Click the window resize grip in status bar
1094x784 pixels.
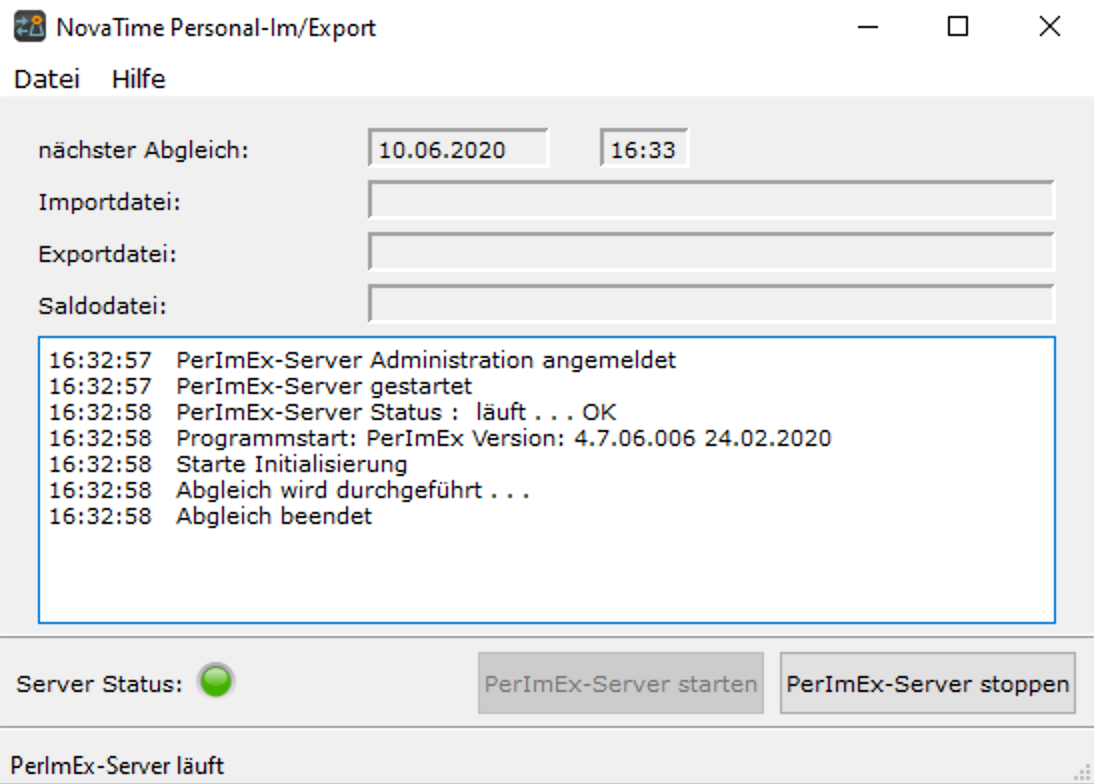tap(1082, 772)
